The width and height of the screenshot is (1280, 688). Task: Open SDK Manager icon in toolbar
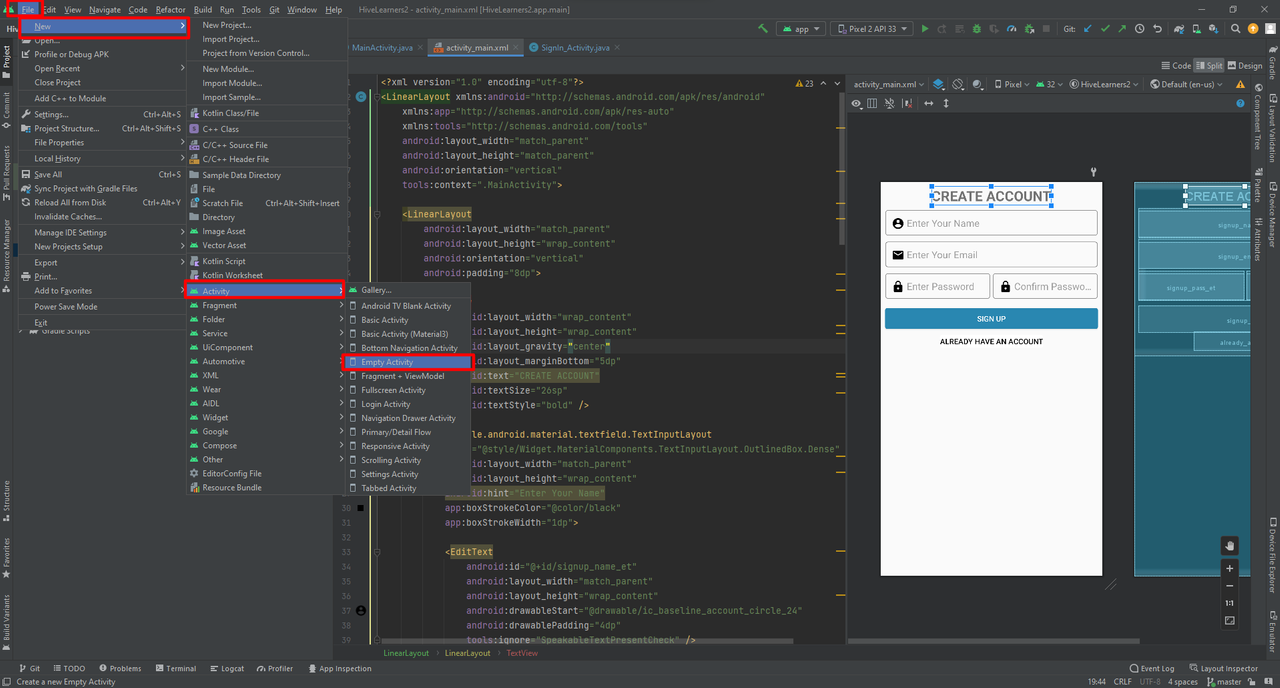[1213, 29]
